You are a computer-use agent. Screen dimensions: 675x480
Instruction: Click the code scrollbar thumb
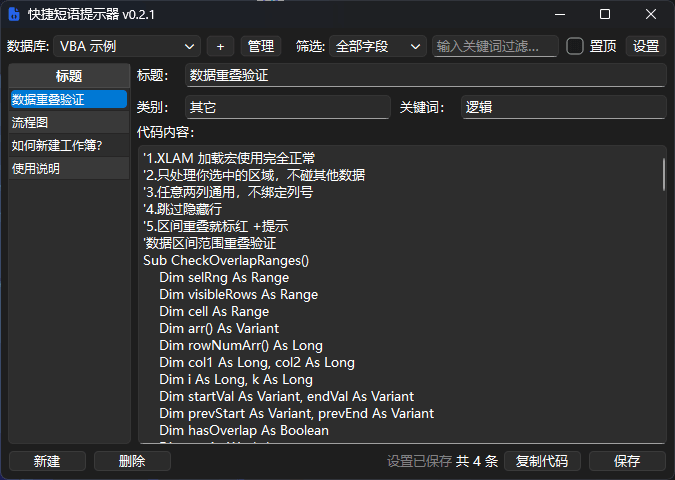(663, 174)
